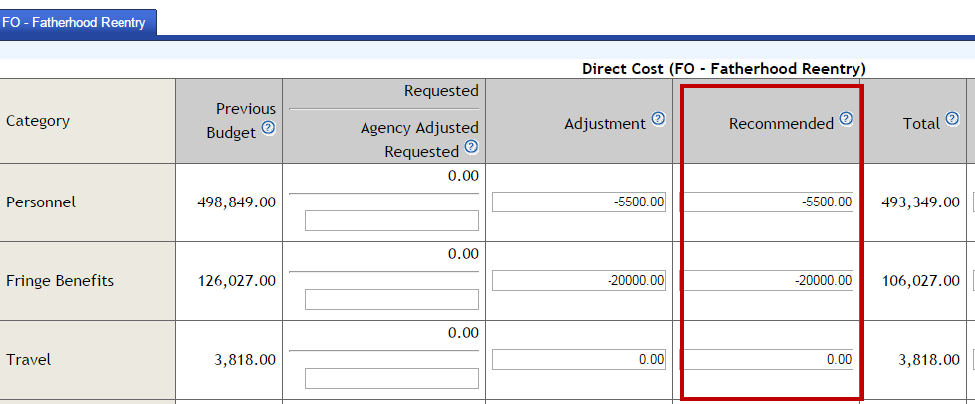This screenshot has height=404, width=975.
Task: Click the Agency Adjusted Requested help icon
Action: pyautogui.click(x=471, y=147)
